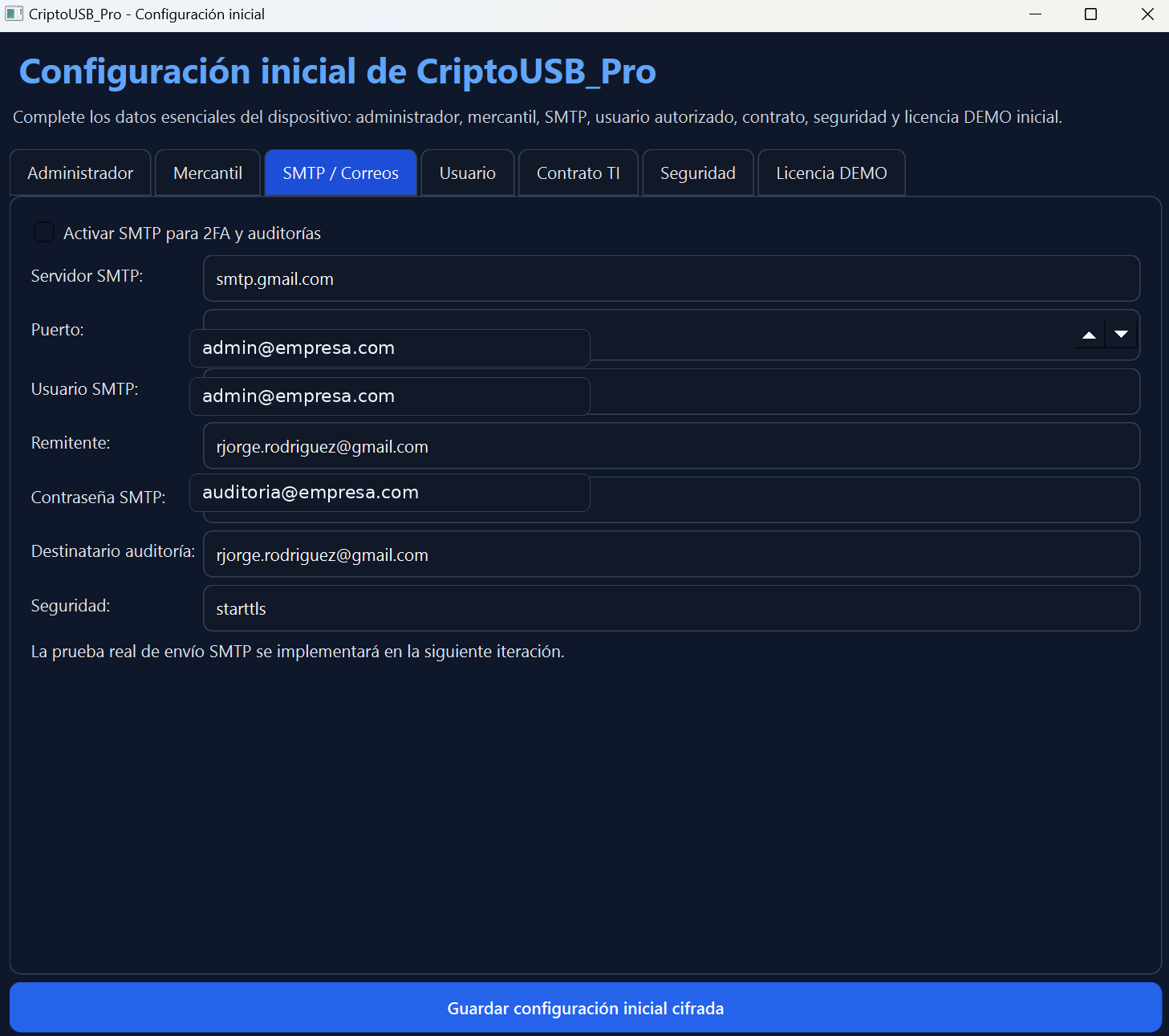Viewport: 1169px width, 1036px height.
Task: Decrease the Puerto value with down arrow
Action: coord(1122,335)
